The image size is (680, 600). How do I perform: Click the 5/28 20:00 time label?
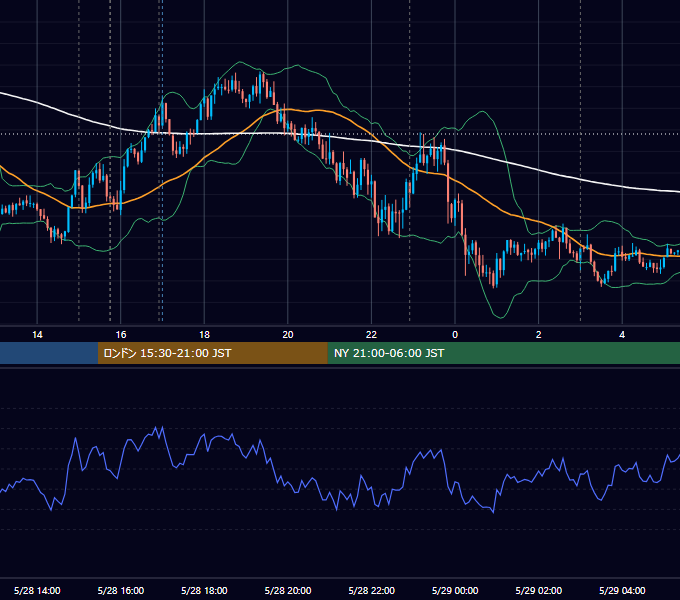(x=288, y=590)
